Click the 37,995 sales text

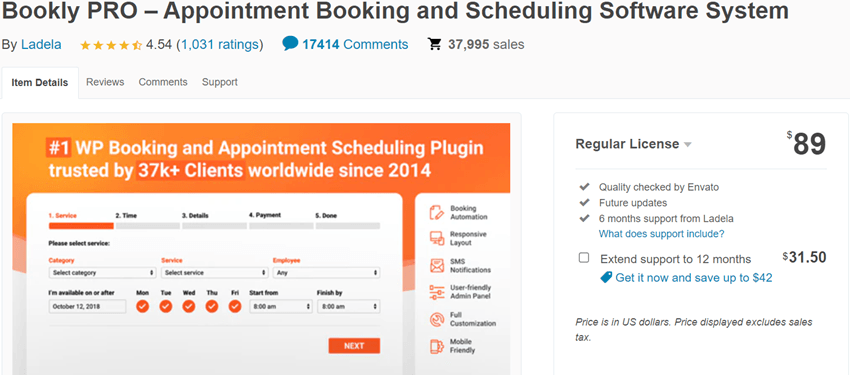486,44
